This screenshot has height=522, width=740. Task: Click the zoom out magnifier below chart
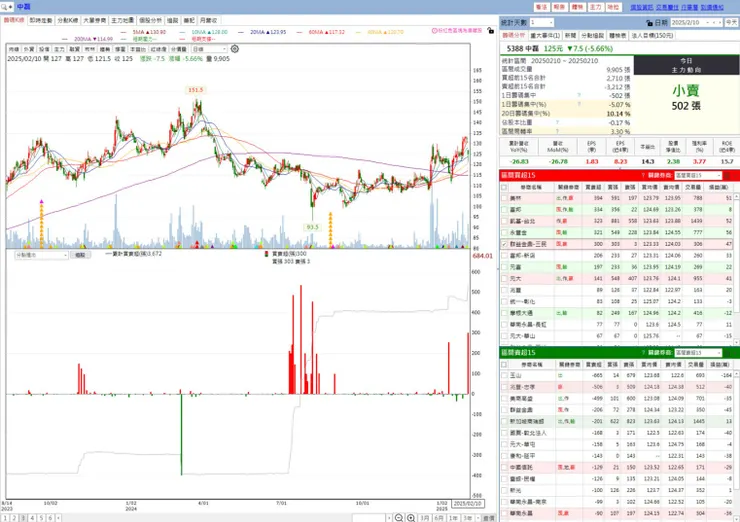(x=399, y=518)
